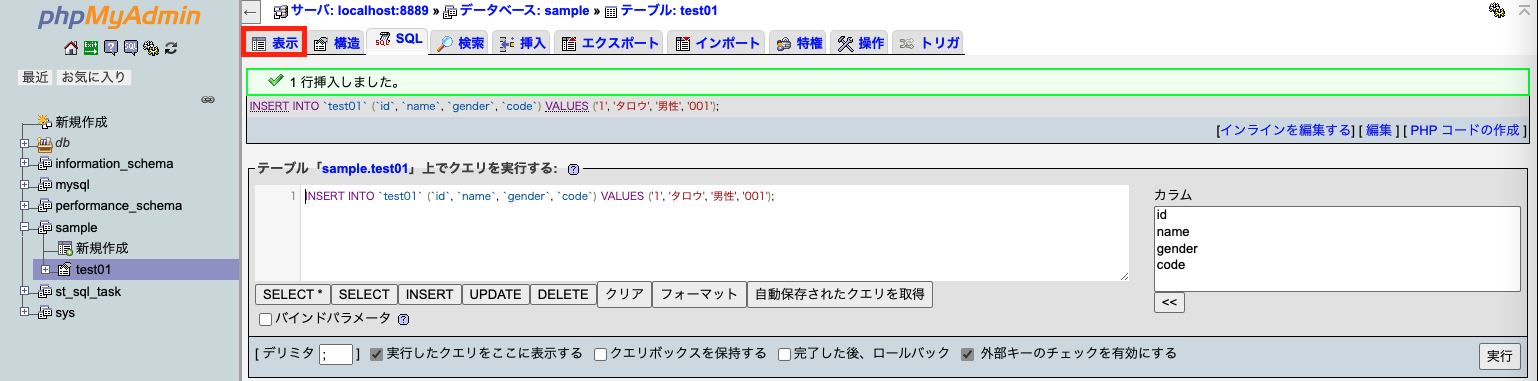The height and width of the screenshot is (381, 1538).
Task: Reload the navigation panel with refresh icon
Action: (x=171, y=47)
